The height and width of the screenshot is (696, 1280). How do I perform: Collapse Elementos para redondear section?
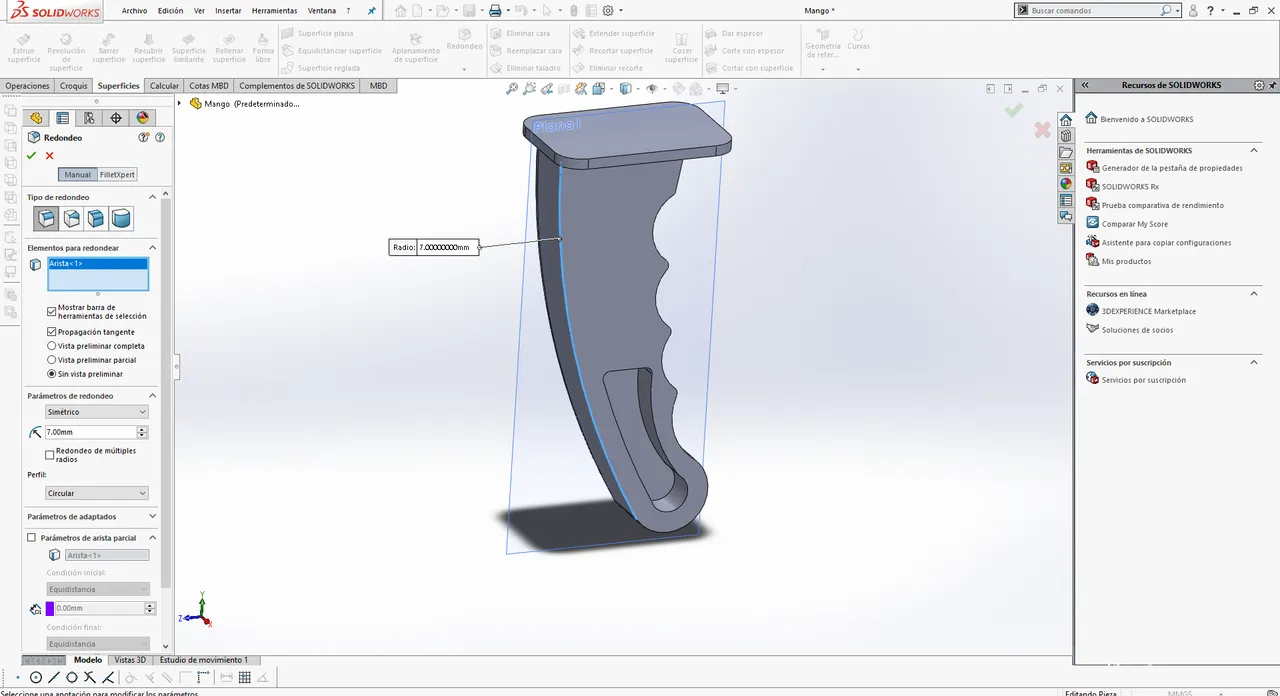click(x=152, y=247)
